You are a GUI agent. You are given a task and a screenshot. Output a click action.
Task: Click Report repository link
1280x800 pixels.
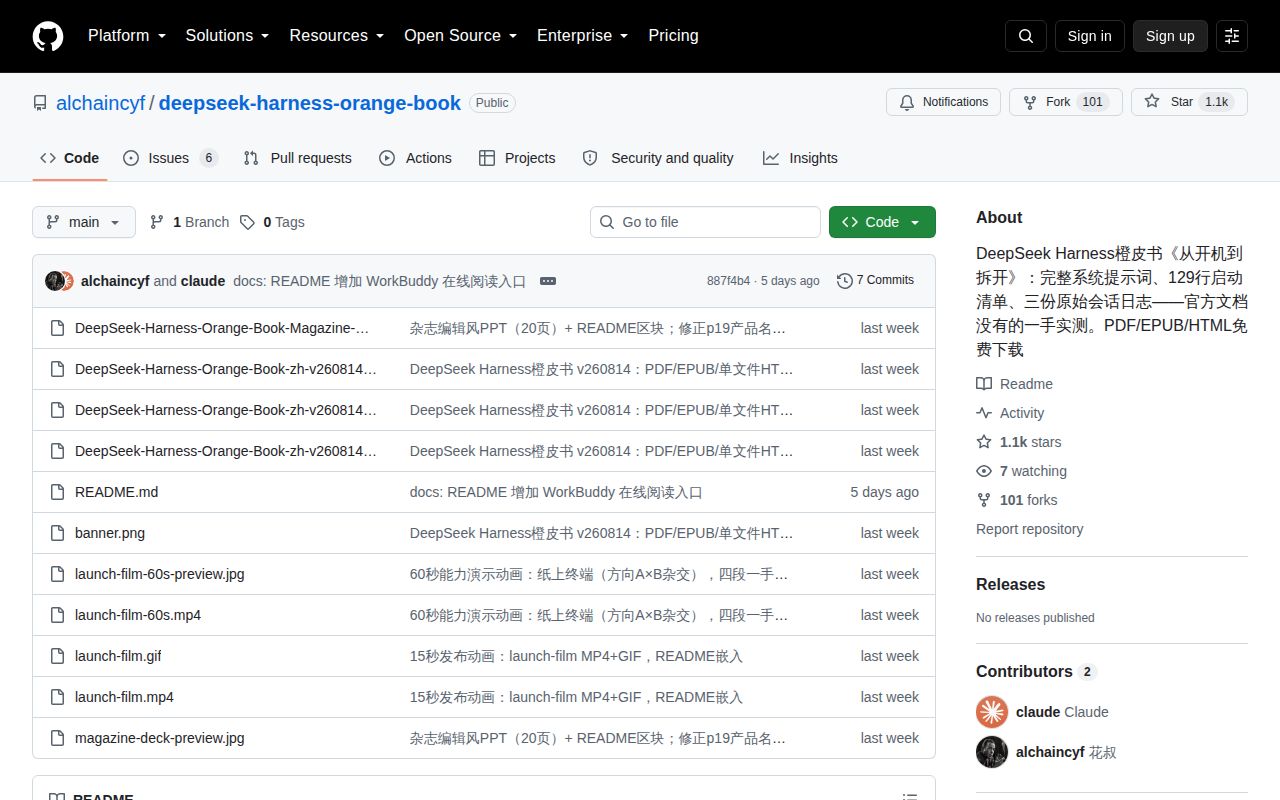(1030, 529)
